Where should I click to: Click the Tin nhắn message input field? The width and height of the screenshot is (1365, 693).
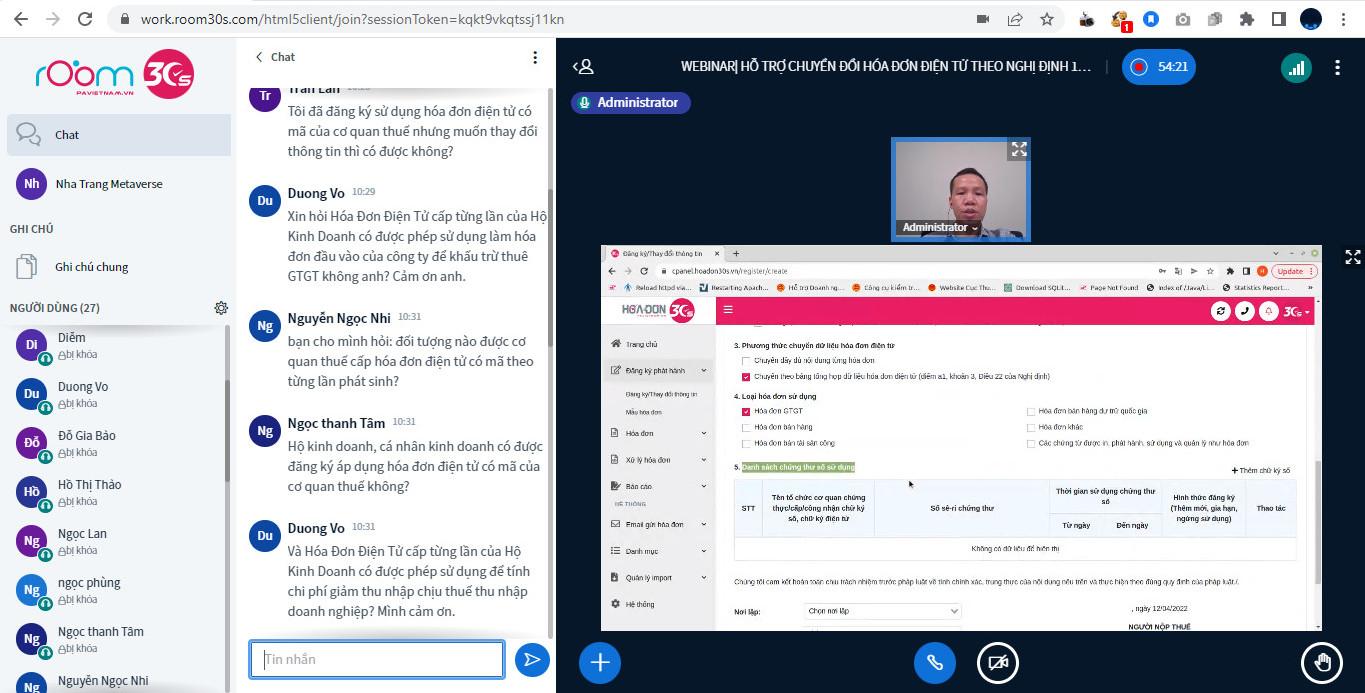pos(377,660)
